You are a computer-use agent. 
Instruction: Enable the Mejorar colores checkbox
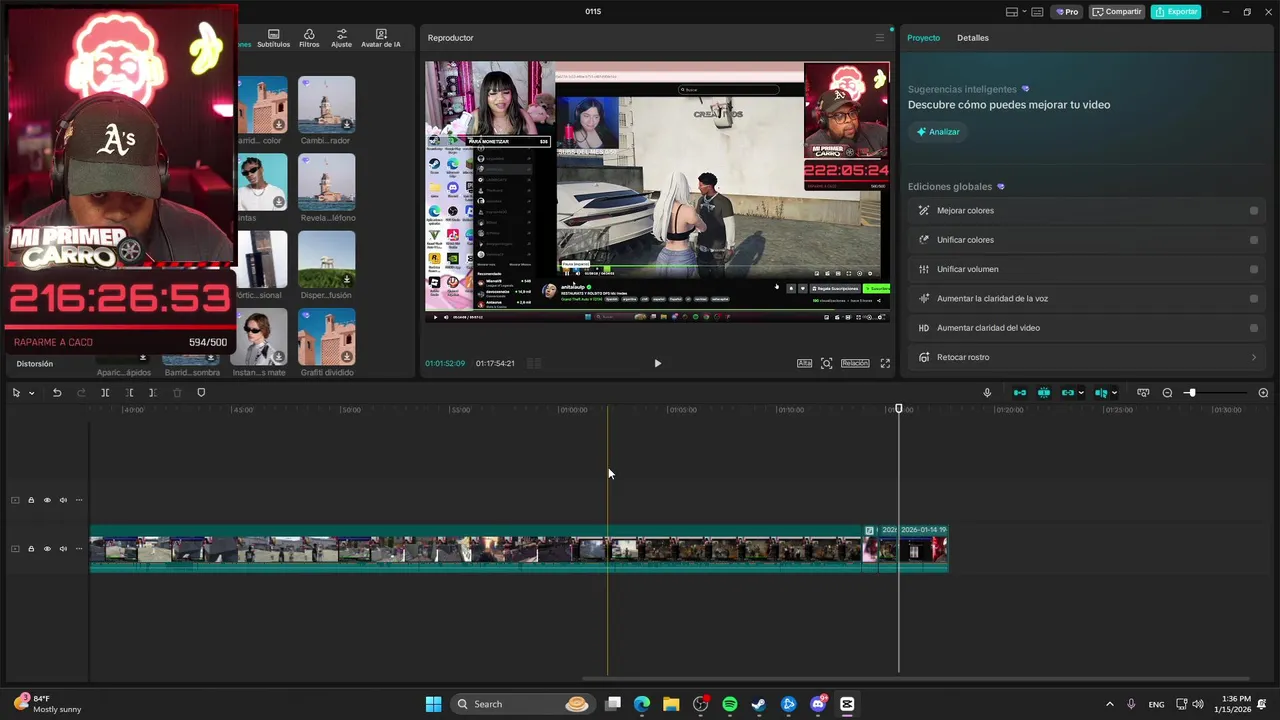click(x=1254, y=211)
